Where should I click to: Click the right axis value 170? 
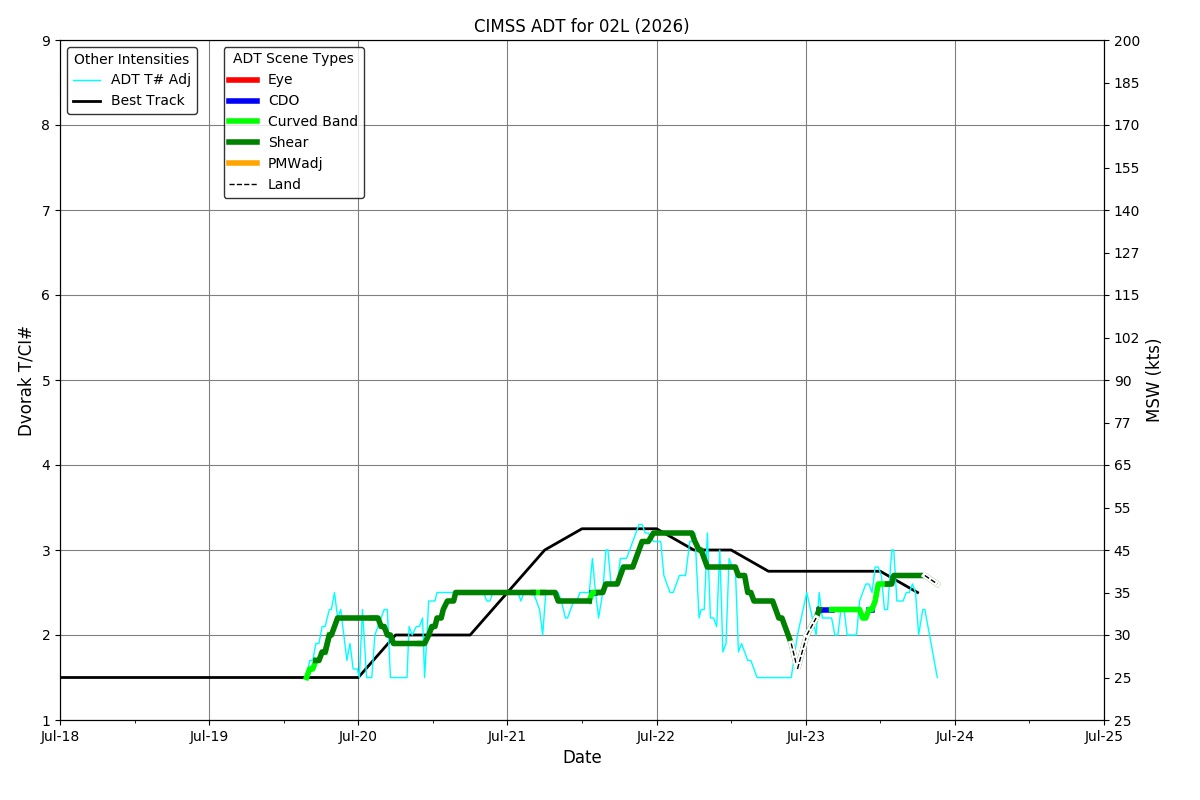(x=1124, y=126)
